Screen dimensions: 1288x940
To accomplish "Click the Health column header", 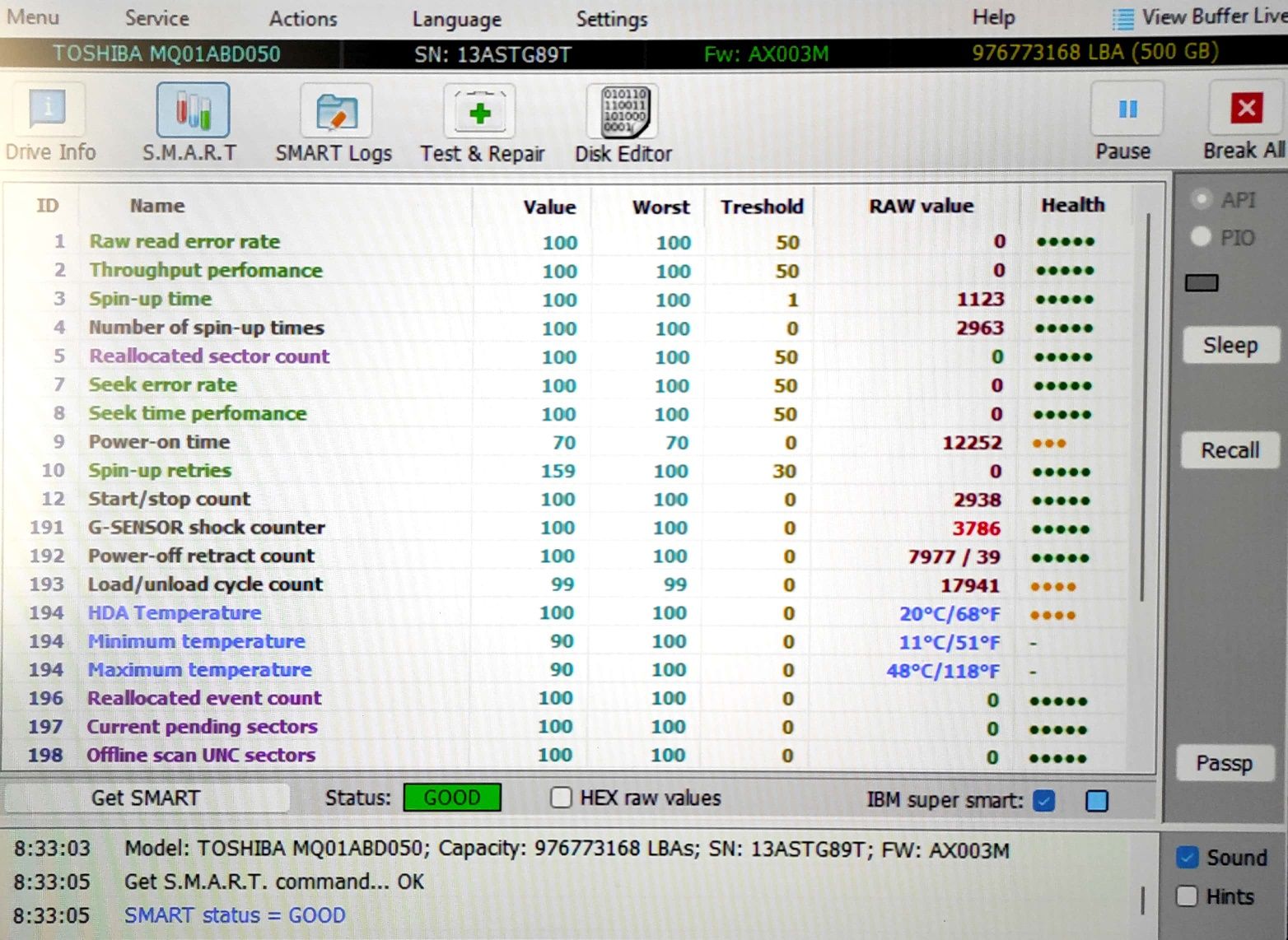I will (1072, 205).
